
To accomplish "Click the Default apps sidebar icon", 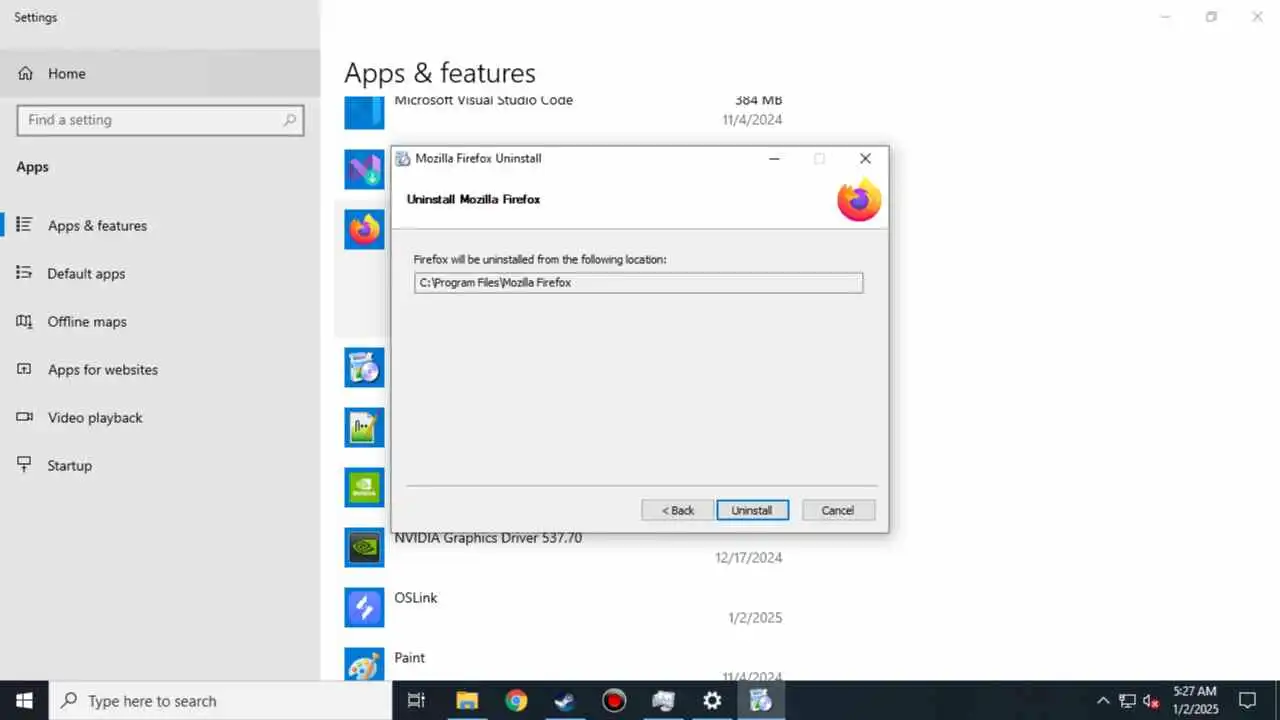I will pos(25,273).
